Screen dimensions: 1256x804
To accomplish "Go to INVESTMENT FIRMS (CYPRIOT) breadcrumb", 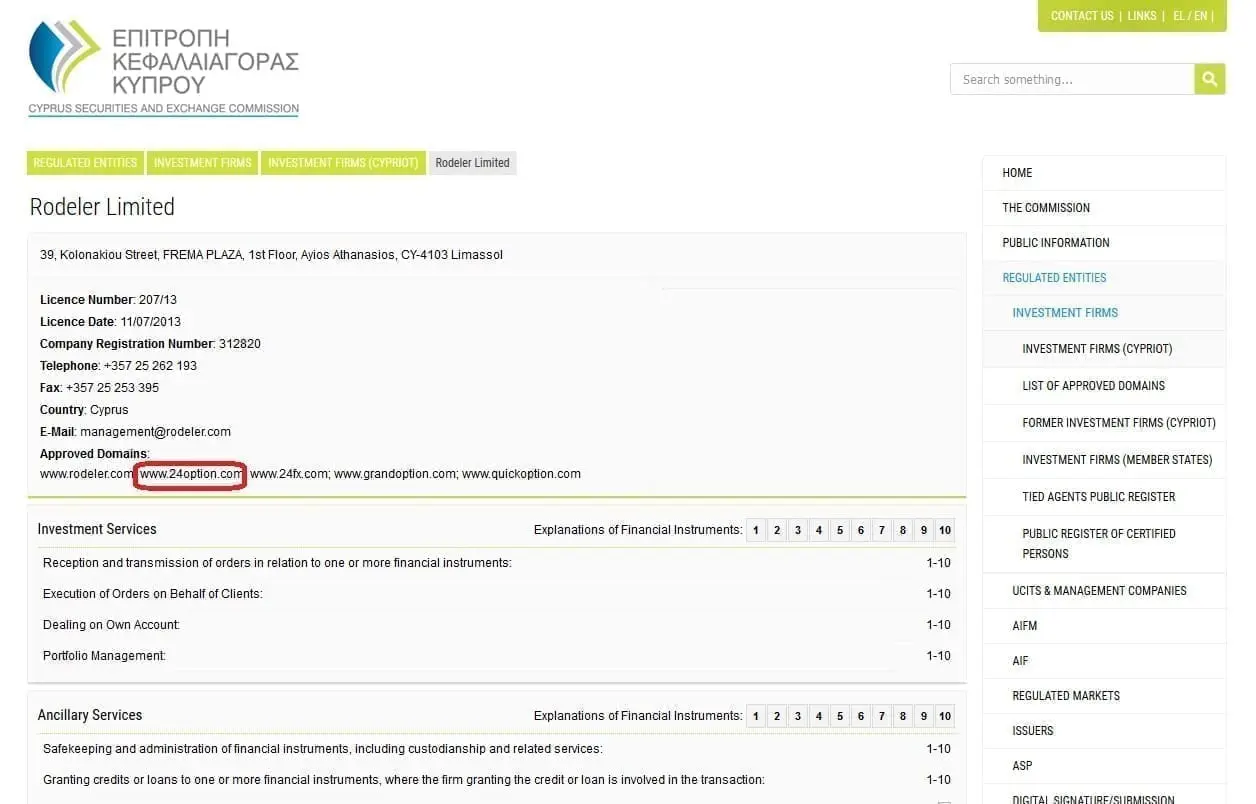I will tap(343, 163).
